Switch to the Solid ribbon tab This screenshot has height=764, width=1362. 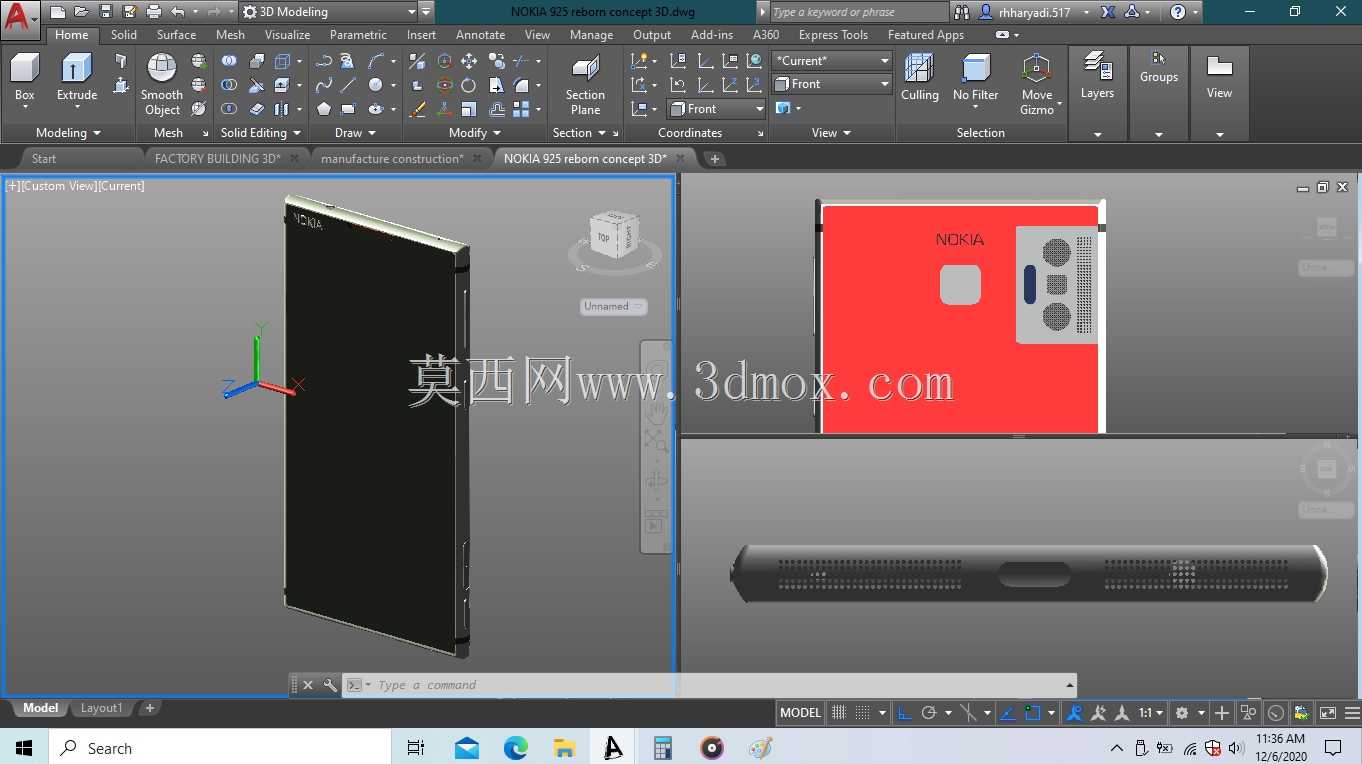[x=124, y=35]
